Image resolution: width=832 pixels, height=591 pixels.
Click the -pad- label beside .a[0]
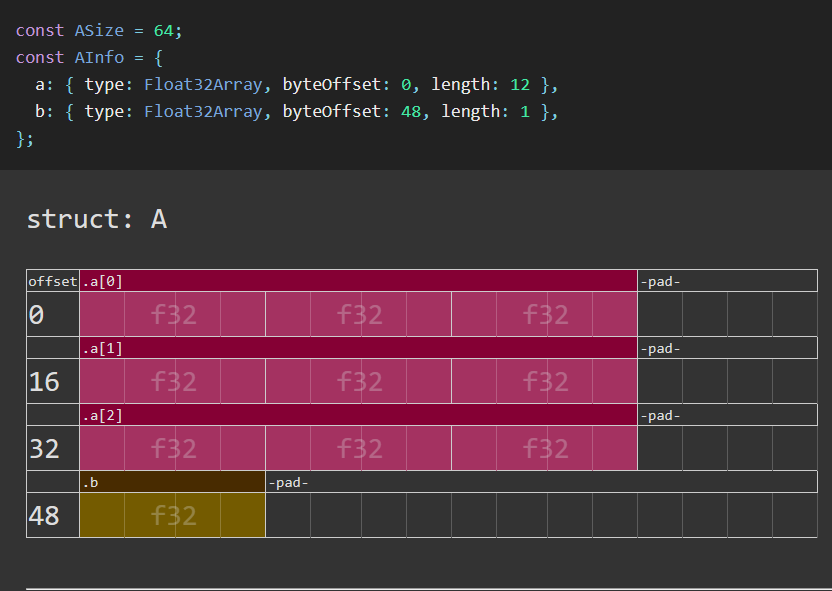(x=661, y=281)
